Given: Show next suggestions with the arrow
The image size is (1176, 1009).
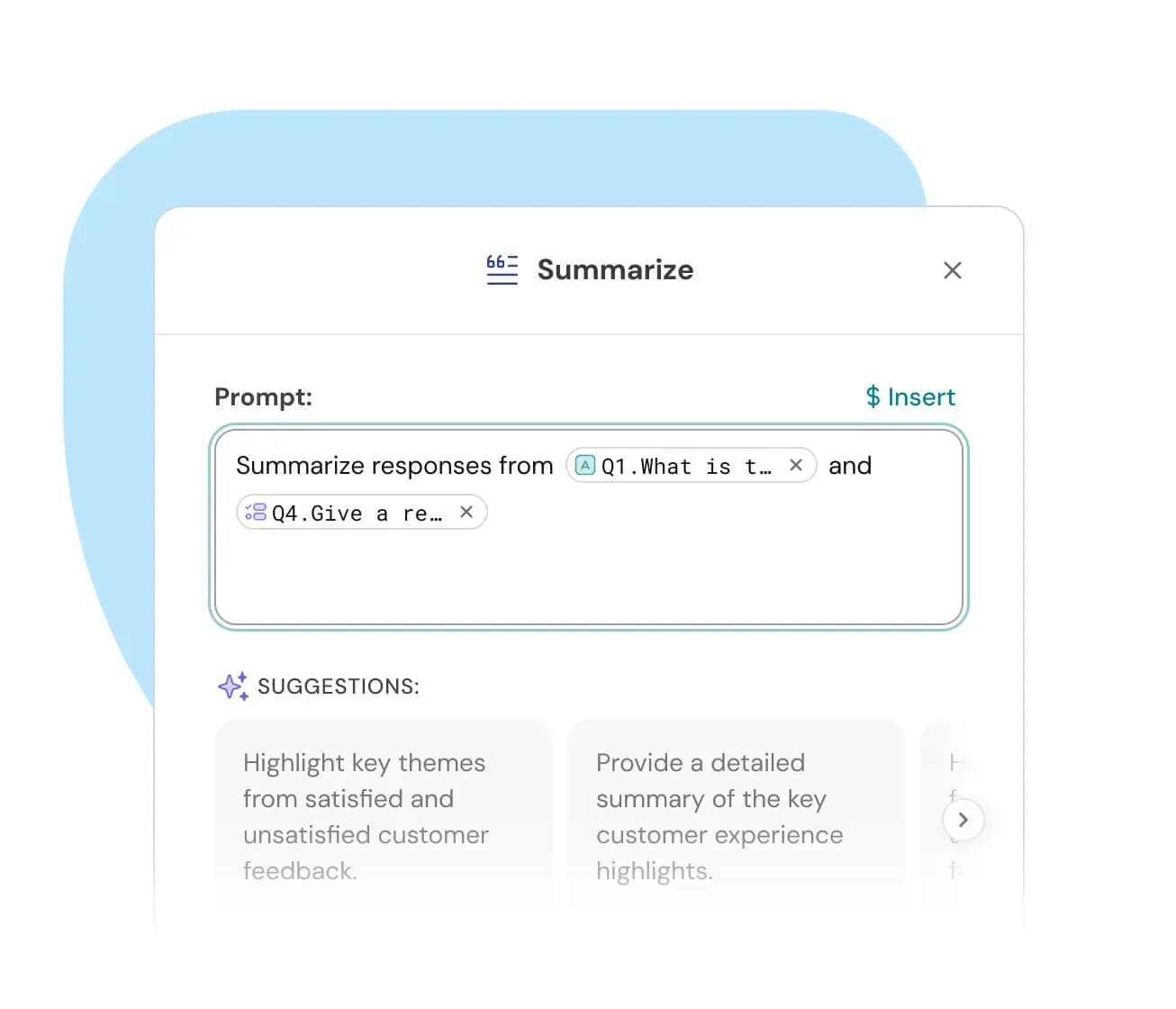Looking at the screenshot, I should tap(963, 819).
